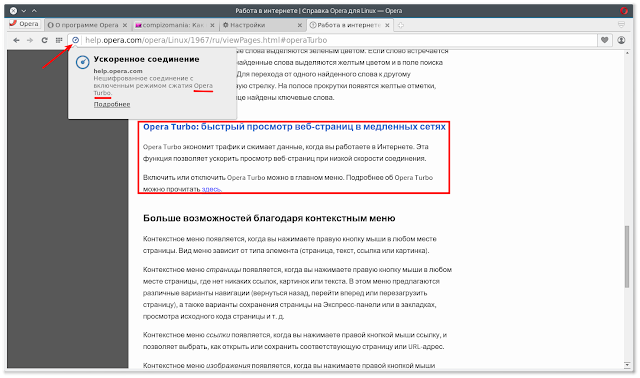Open the Opera main menu button
Viewport: 640px width, 378px height.
tap(24, 24)
